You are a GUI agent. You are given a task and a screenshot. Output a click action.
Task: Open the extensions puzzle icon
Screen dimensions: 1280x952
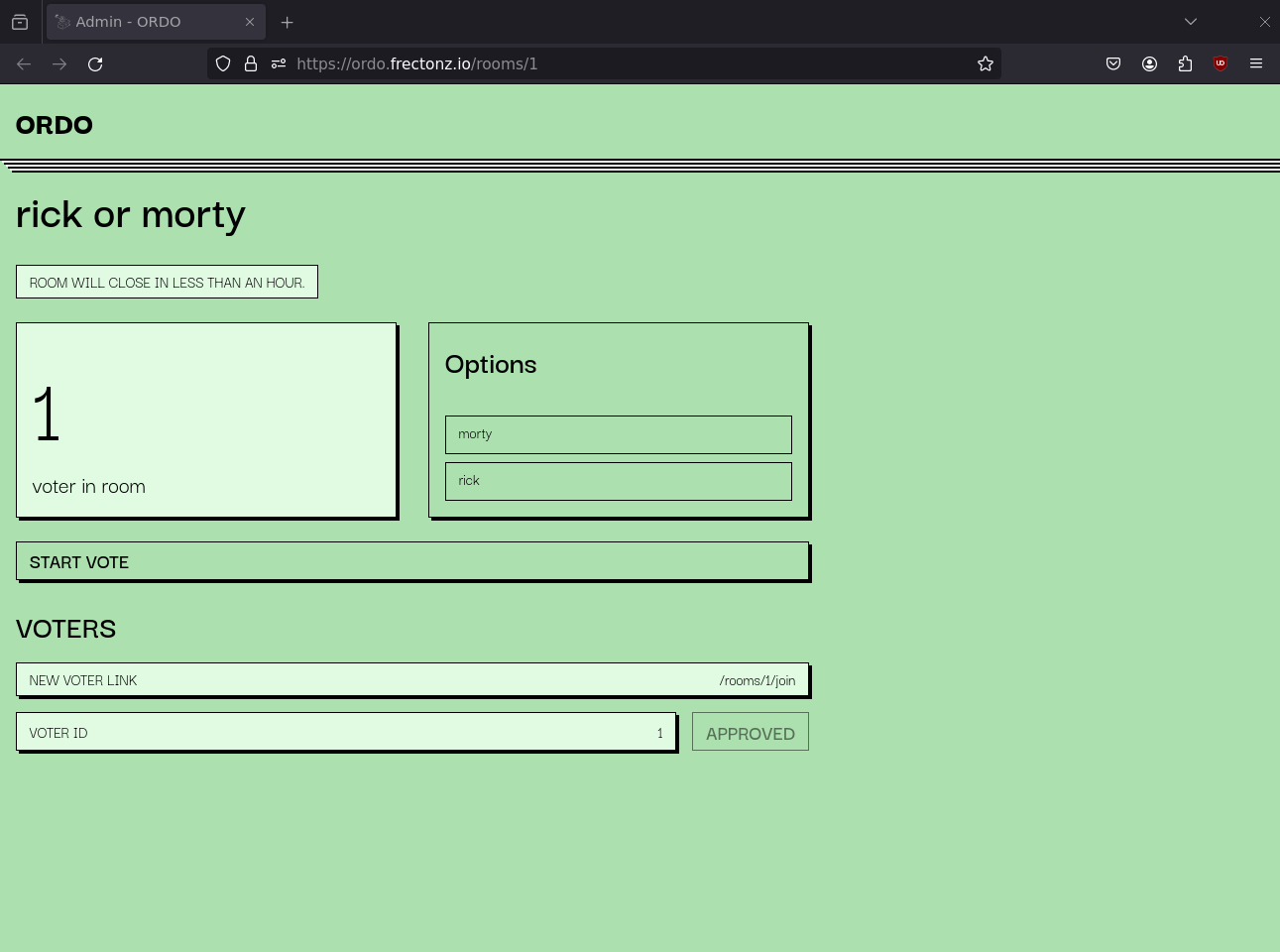1185,63
